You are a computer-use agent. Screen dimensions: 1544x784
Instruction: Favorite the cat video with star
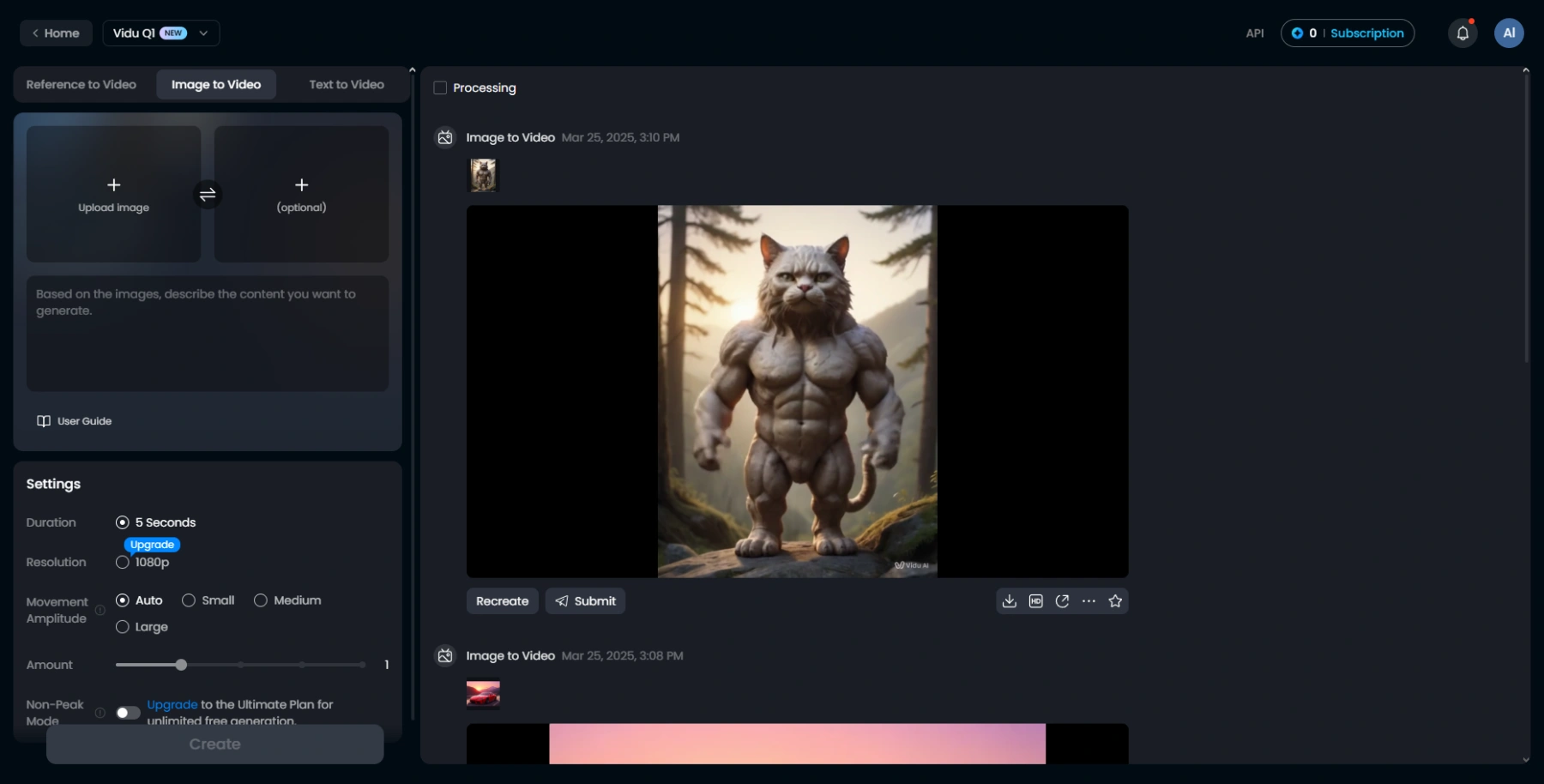tap(1115, 601)
